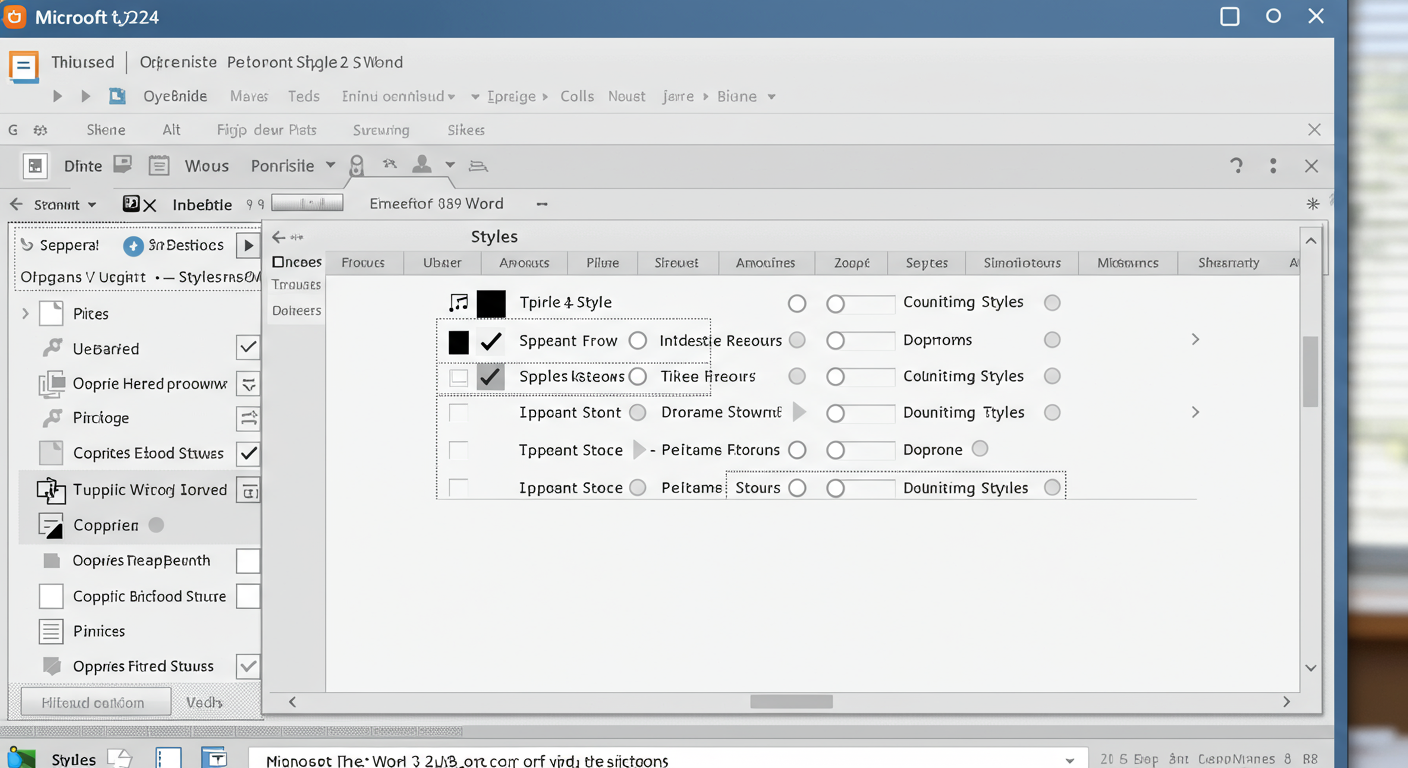Check the empty box beside Ippoant Stont
Screen dimensions: 1408x768
(x=458, y=413)
